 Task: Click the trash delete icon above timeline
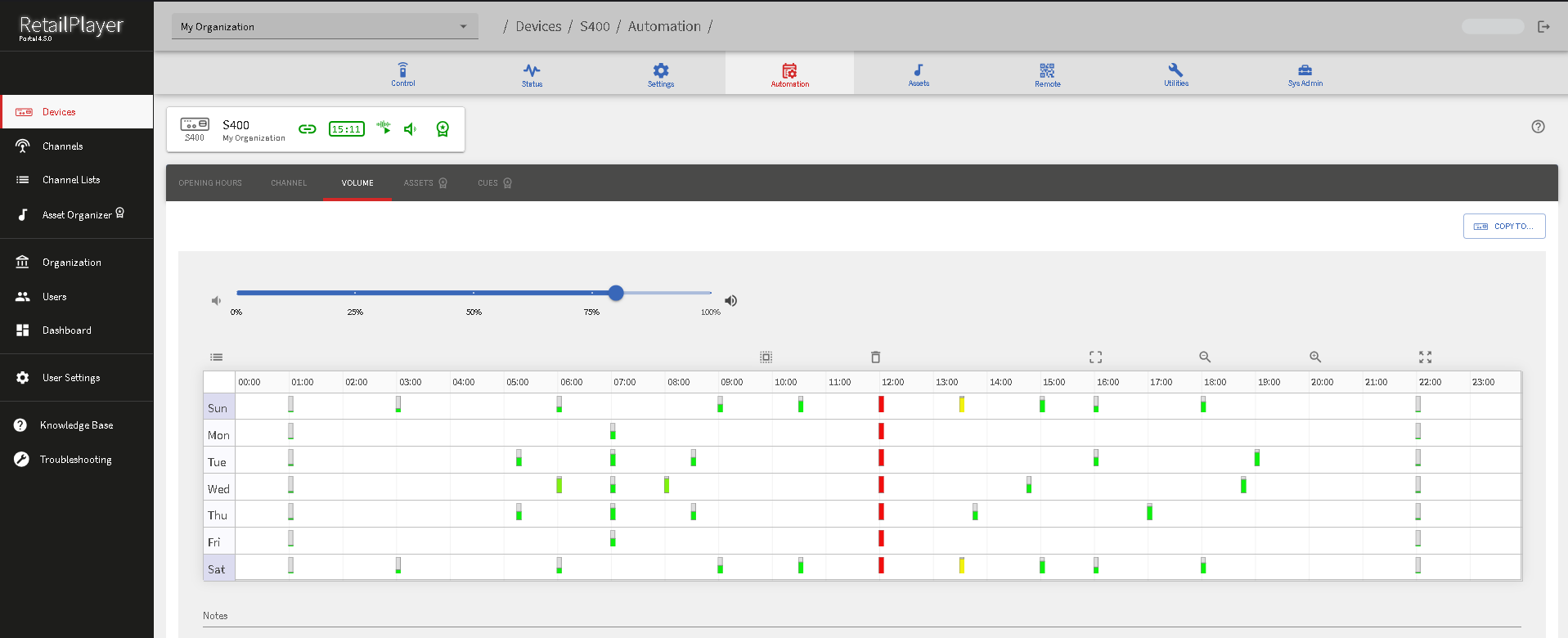(875, 357)
